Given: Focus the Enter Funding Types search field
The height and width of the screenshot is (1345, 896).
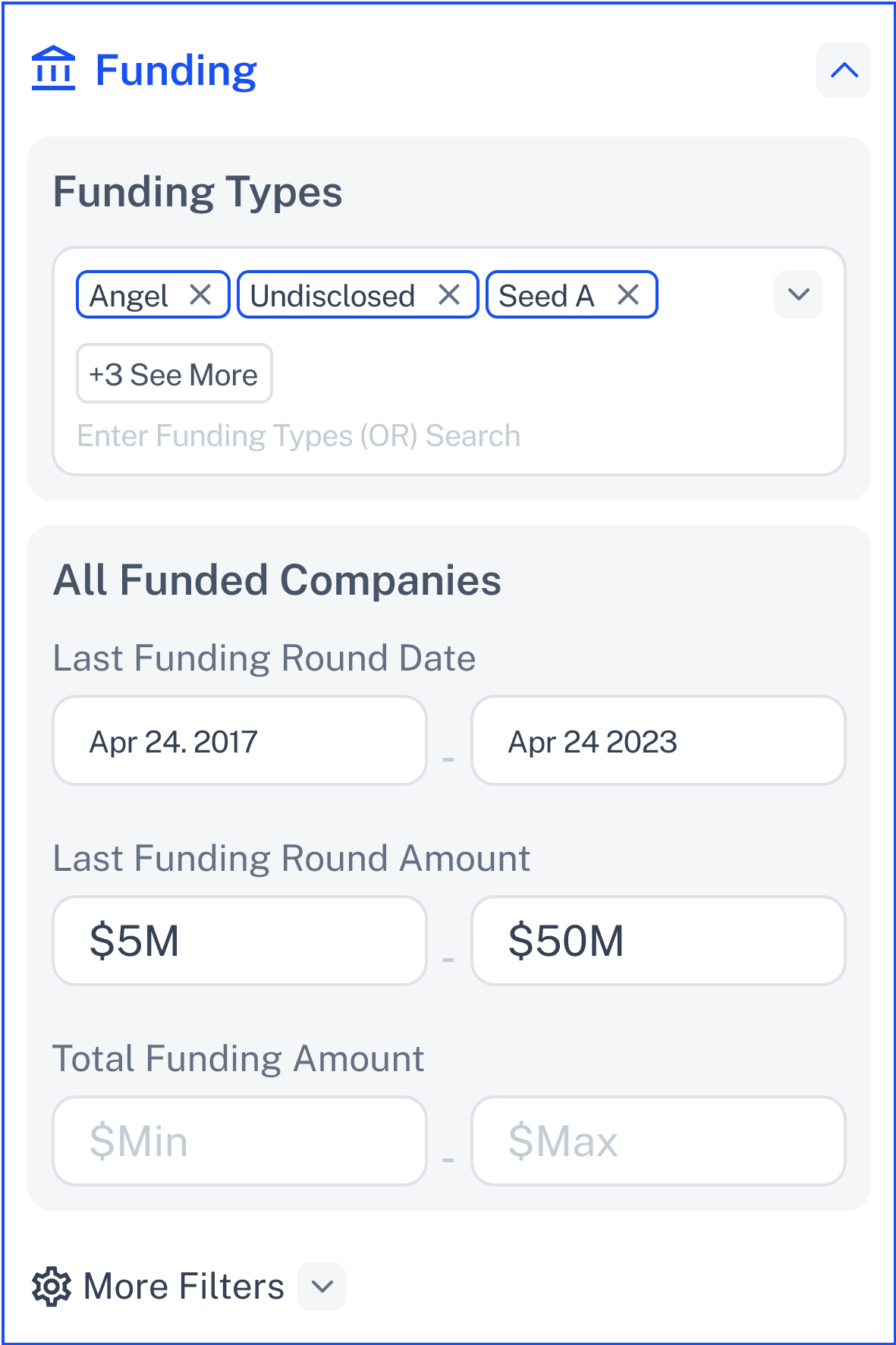Looking at the screenshot, I should point(379,436).
